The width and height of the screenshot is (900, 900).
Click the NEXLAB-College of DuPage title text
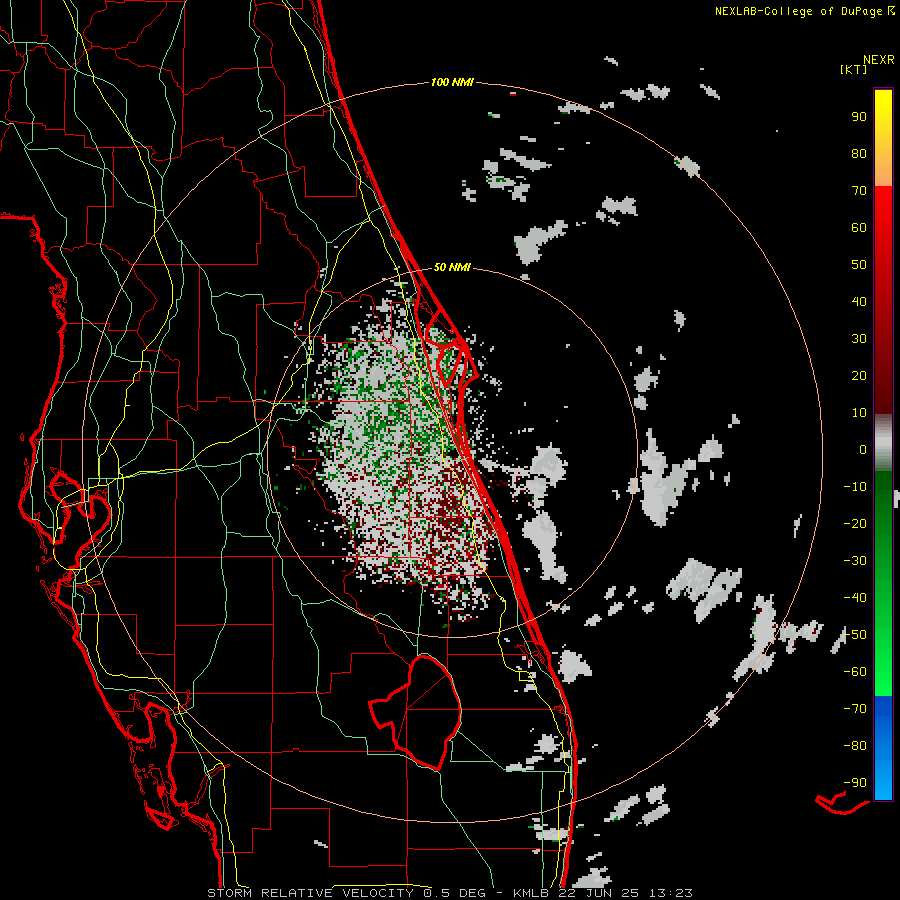coord(798,11)
